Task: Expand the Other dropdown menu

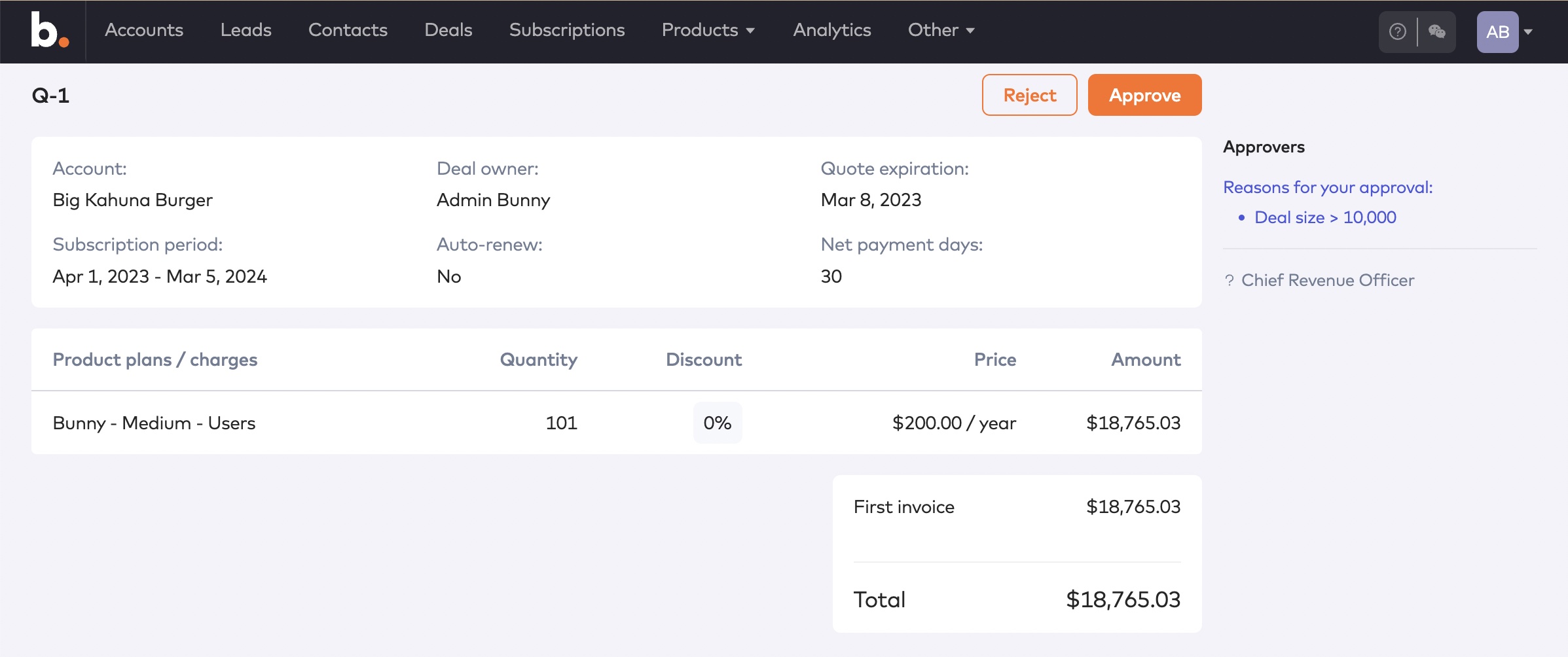Action: (941, 30)
